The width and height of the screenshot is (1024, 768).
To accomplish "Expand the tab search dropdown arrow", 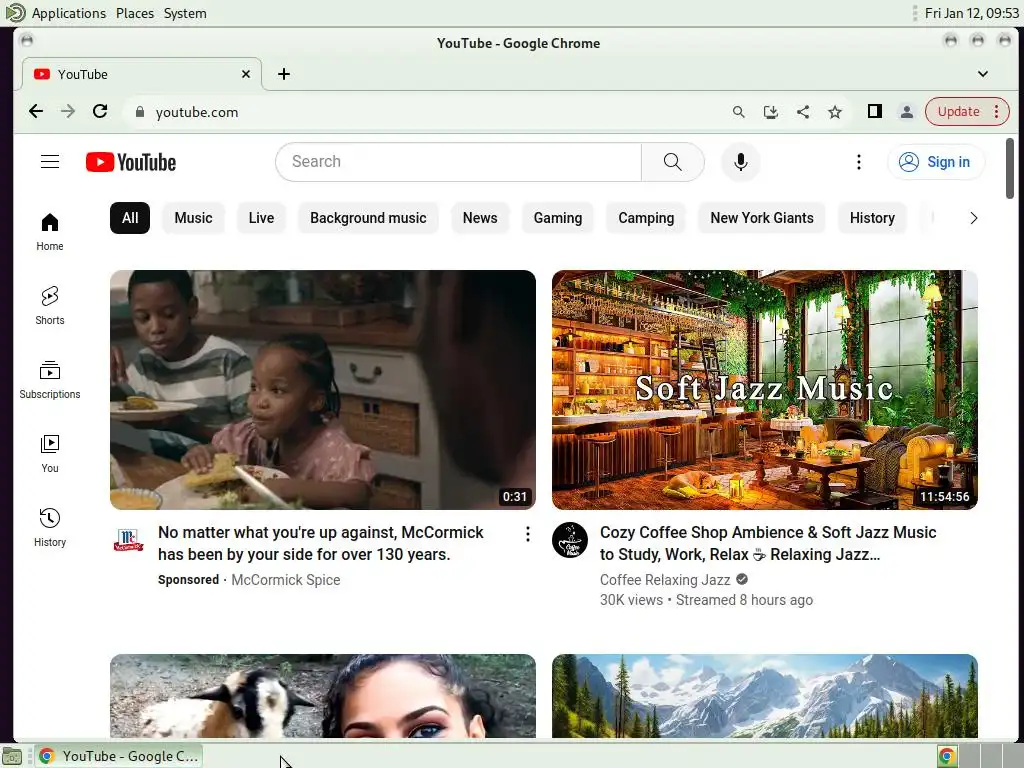I will (x=983, y=74).
